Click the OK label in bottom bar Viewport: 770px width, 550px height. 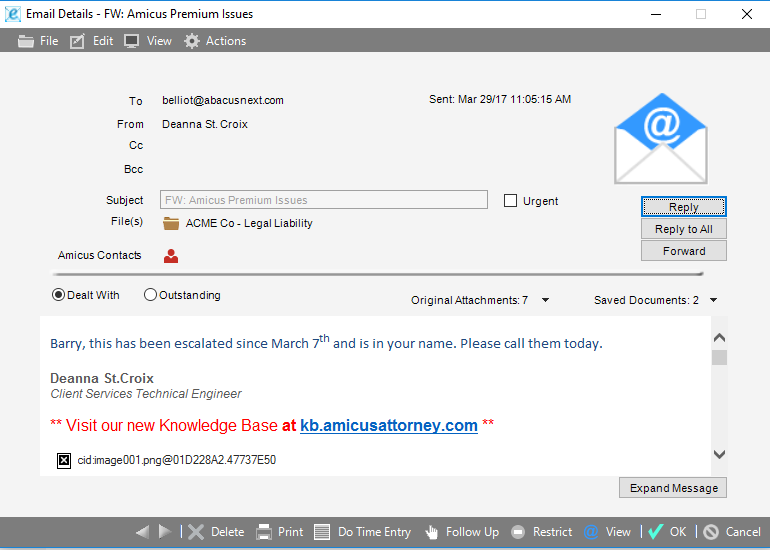click(678, 532)
